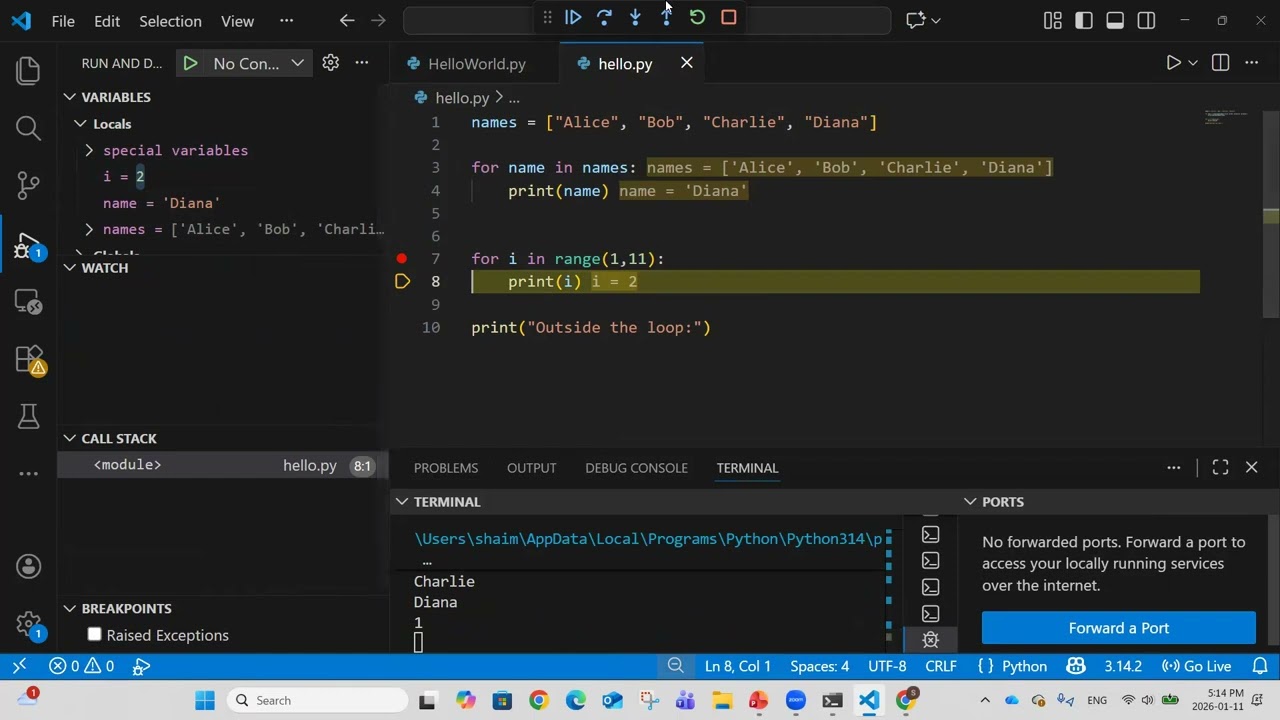Open launch.json via gear icon
Viewport: 1280px width, 720px height.
coord(330,63)
